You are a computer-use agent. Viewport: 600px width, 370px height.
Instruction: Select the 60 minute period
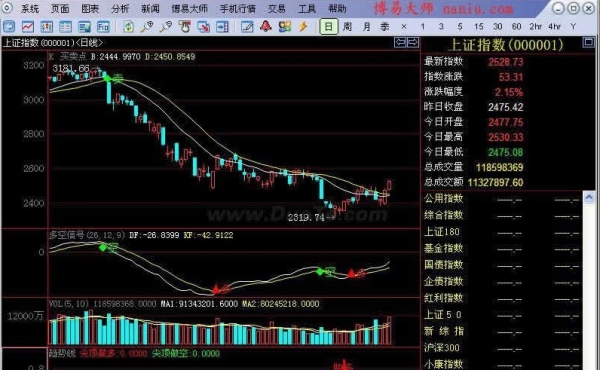pyautogui.click(x=516, y=26)
